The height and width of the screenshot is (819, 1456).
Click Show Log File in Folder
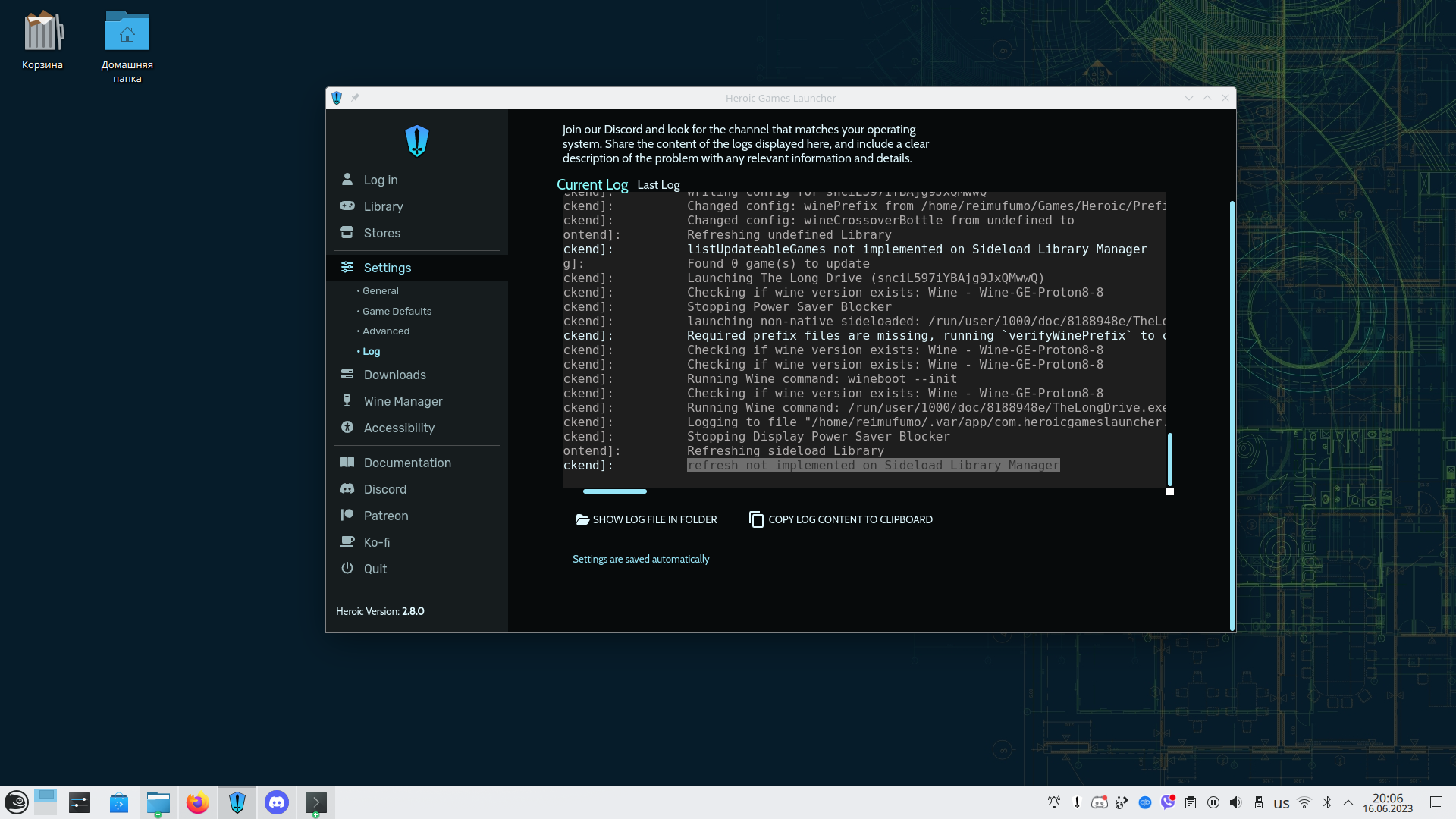(646, 519)
